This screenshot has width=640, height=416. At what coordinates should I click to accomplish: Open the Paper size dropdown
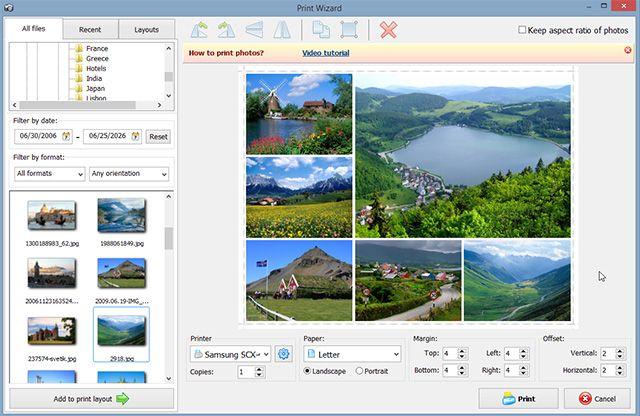352,354
